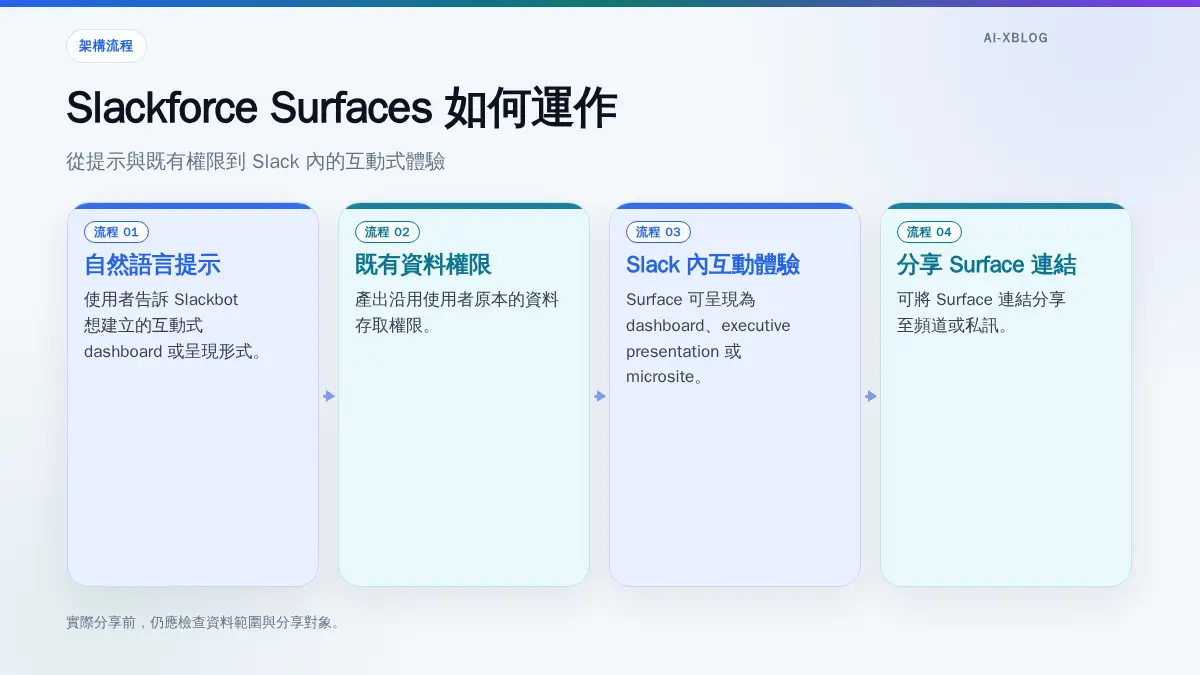The width and height of the screenshot is (1200, 675).
Task: Click text line microsite。
Action: click(665, 377)
